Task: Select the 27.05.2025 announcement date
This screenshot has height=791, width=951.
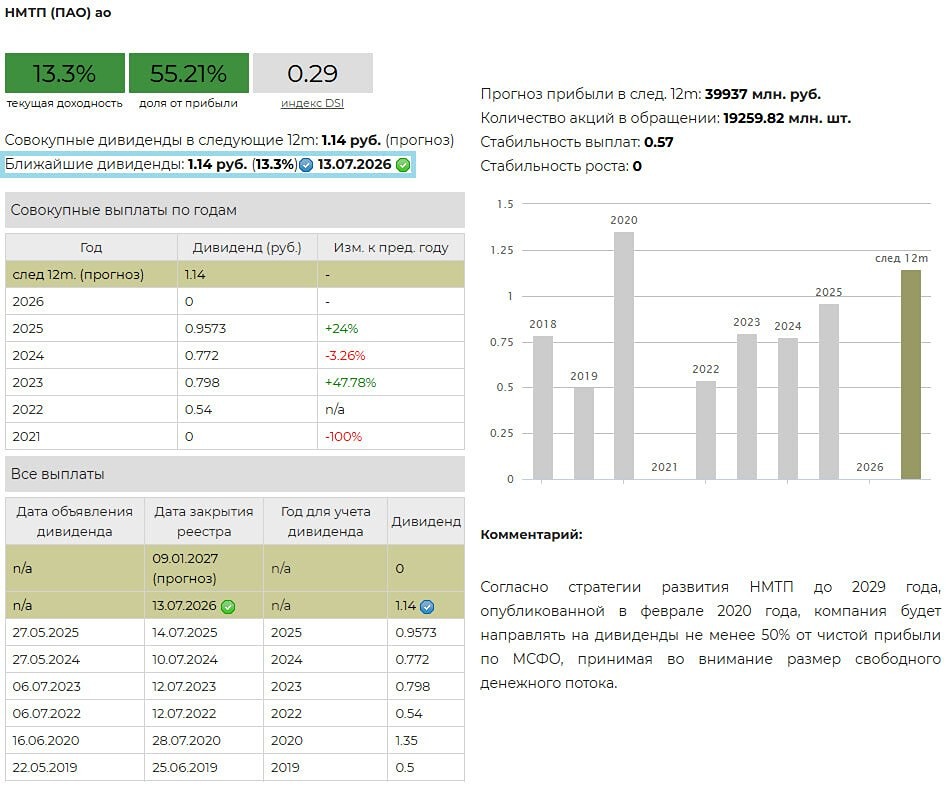Action: [x=45, y=633]
